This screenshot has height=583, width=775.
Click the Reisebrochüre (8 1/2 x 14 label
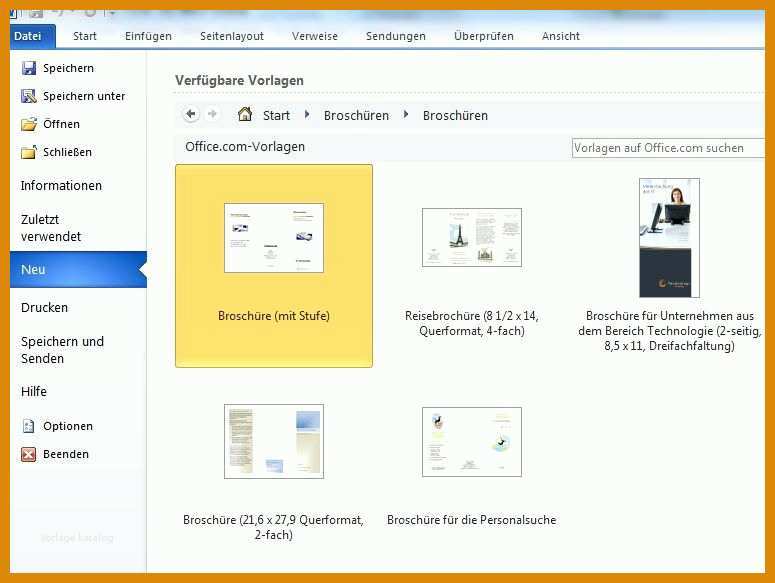[472, 323]
